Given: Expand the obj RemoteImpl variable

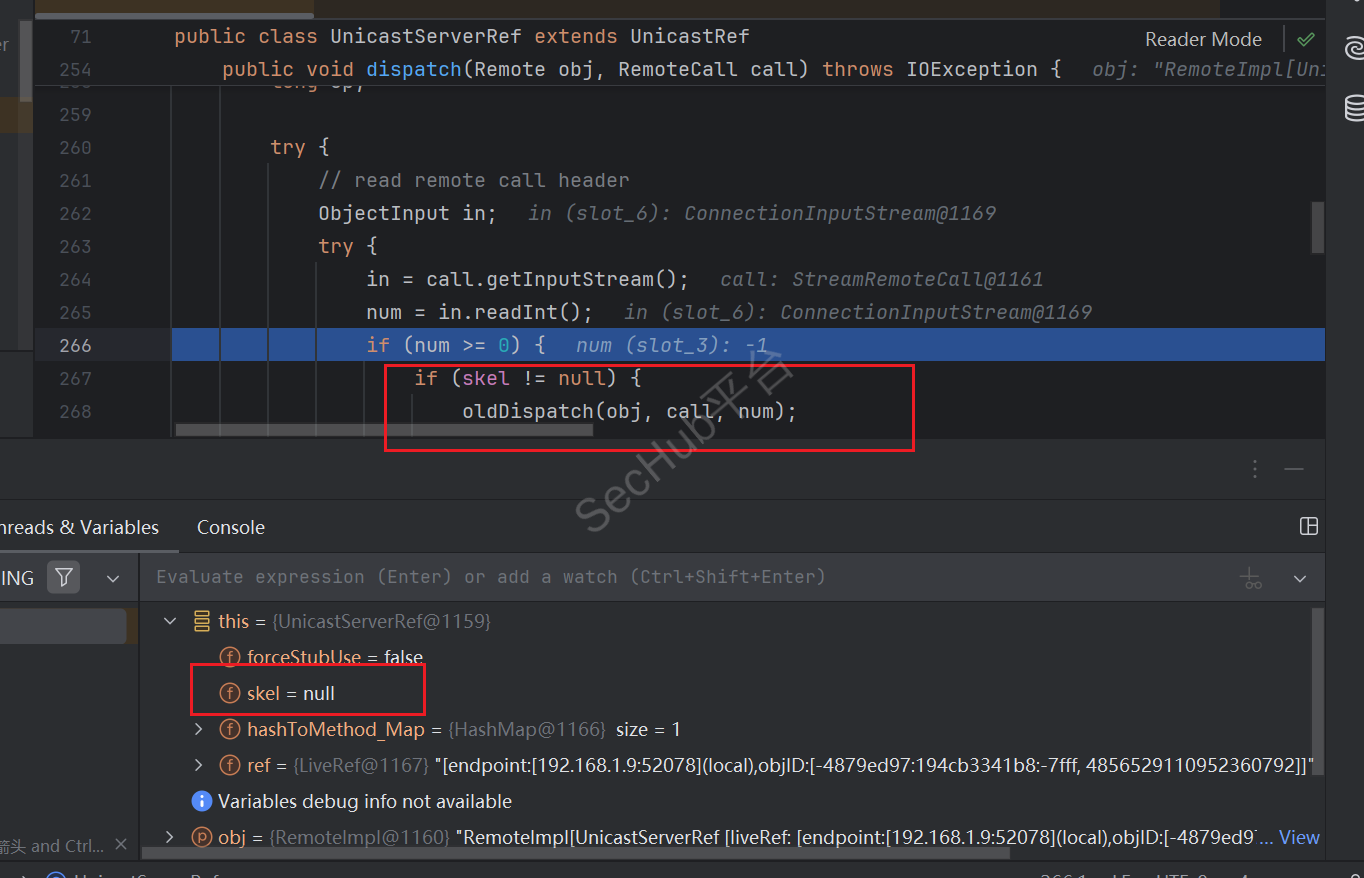Looking at the screenshot, I should [169, 838].
